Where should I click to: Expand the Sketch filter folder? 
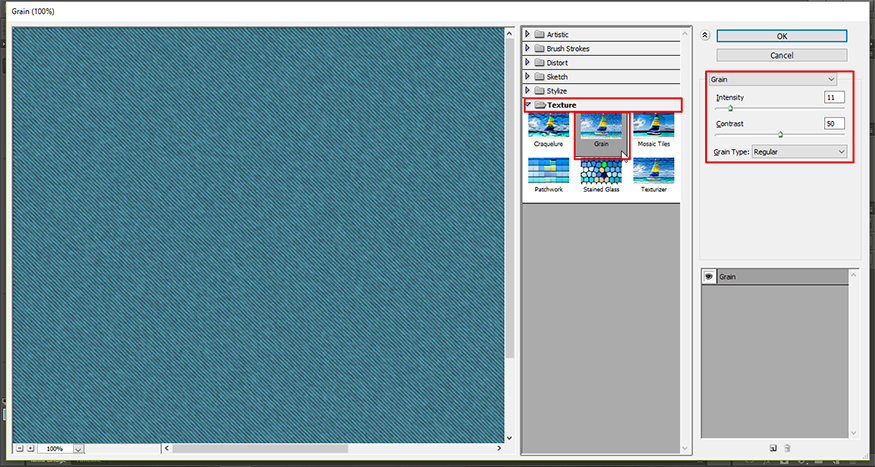[528, 76]
